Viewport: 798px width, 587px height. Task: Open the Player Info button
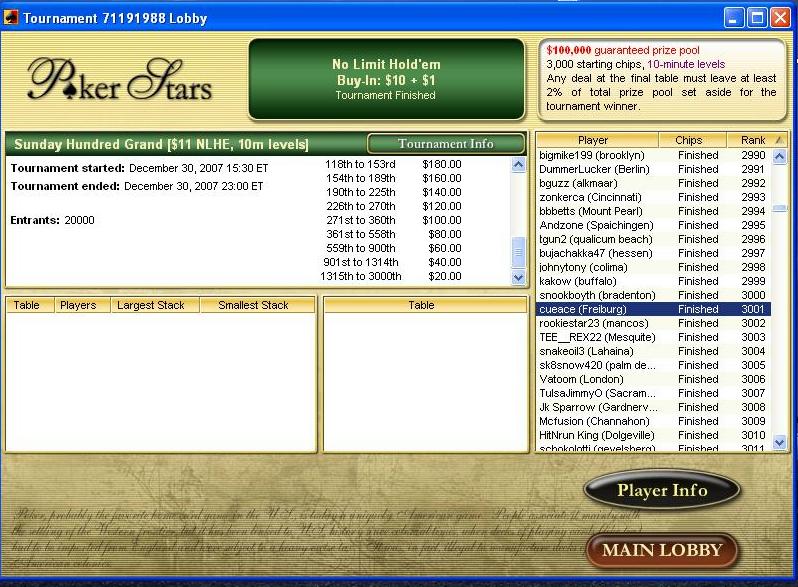click(x=662, y=490)
